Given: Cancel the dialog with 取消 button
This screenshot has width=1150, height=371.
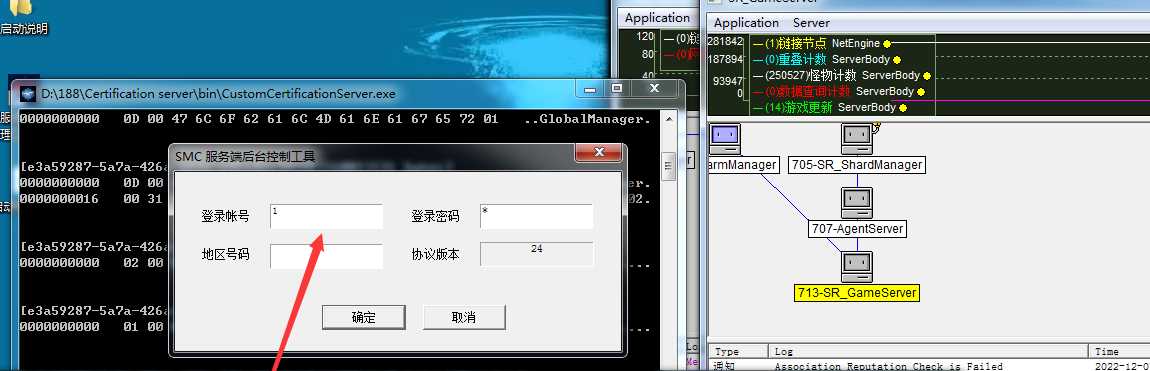Looking at the screenshot, I should click(464, 317).
